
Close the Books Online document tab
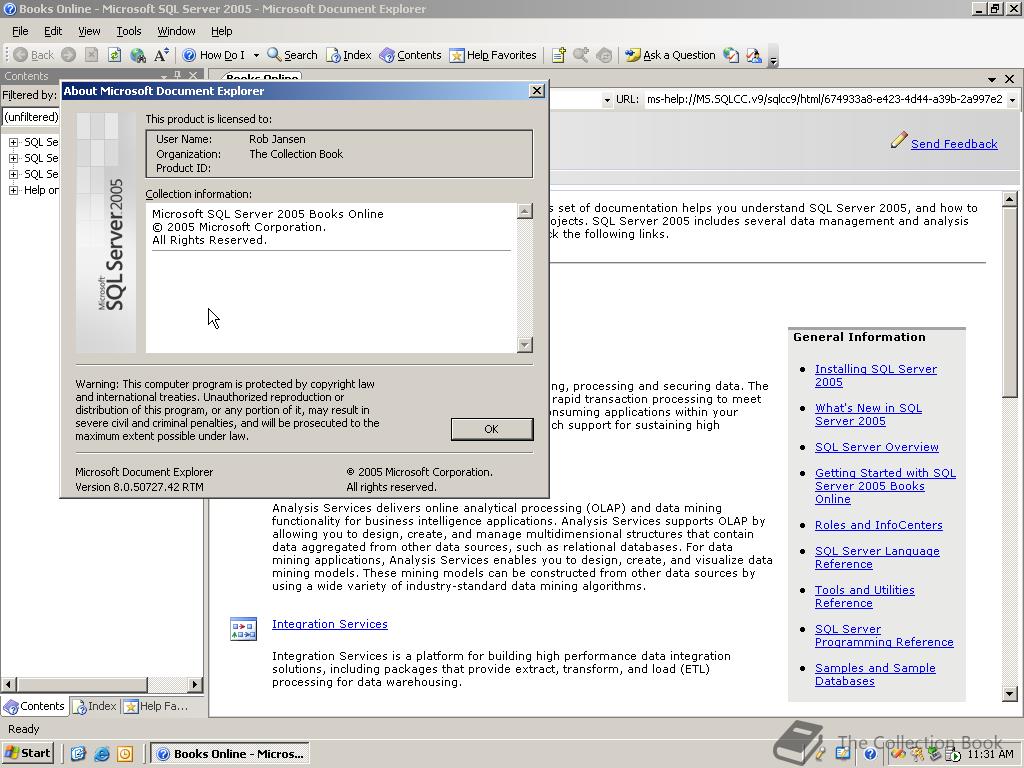1010,79
